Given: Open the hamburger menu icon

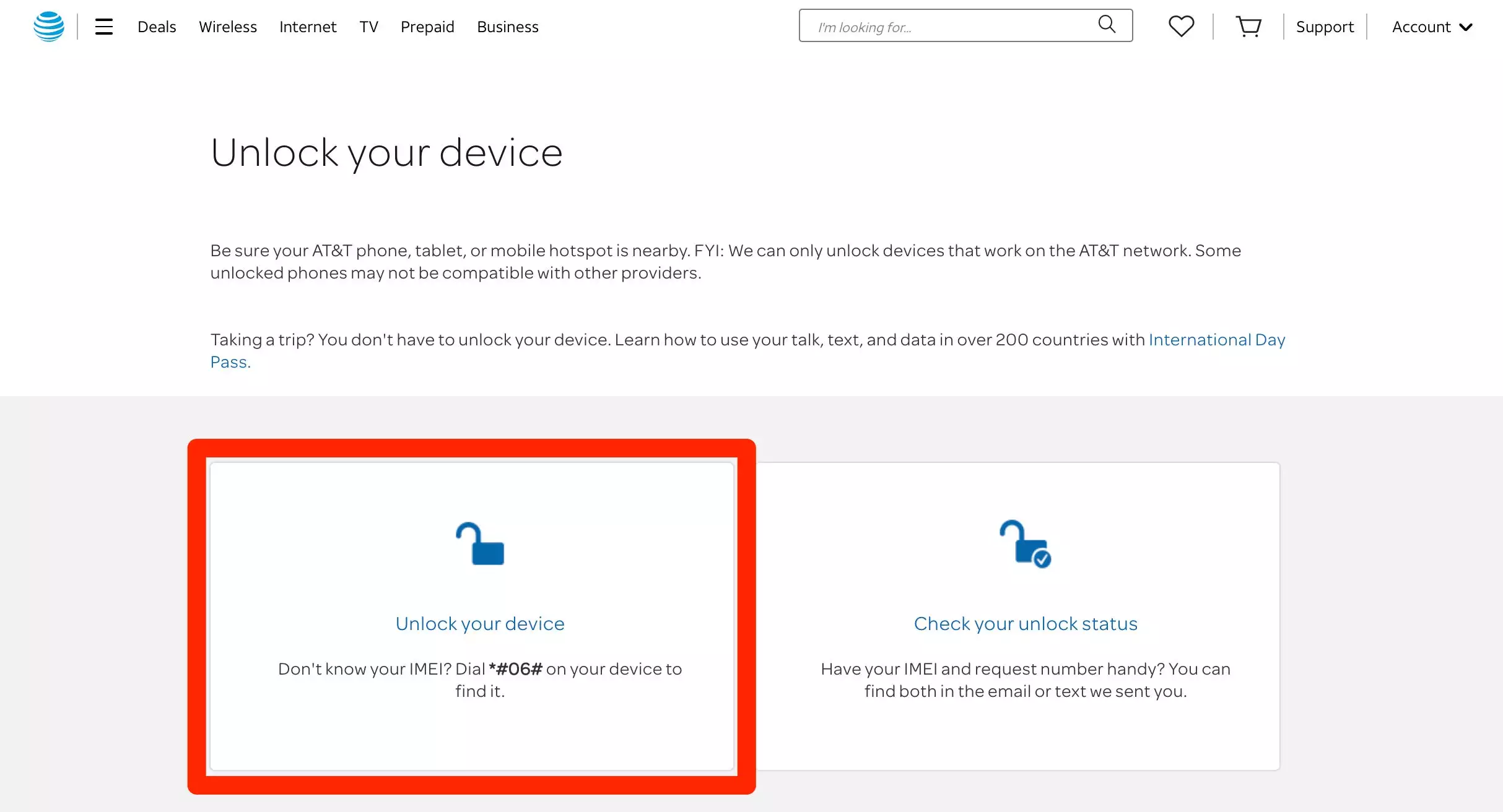Looking at the screenshot, I should 103,27.
